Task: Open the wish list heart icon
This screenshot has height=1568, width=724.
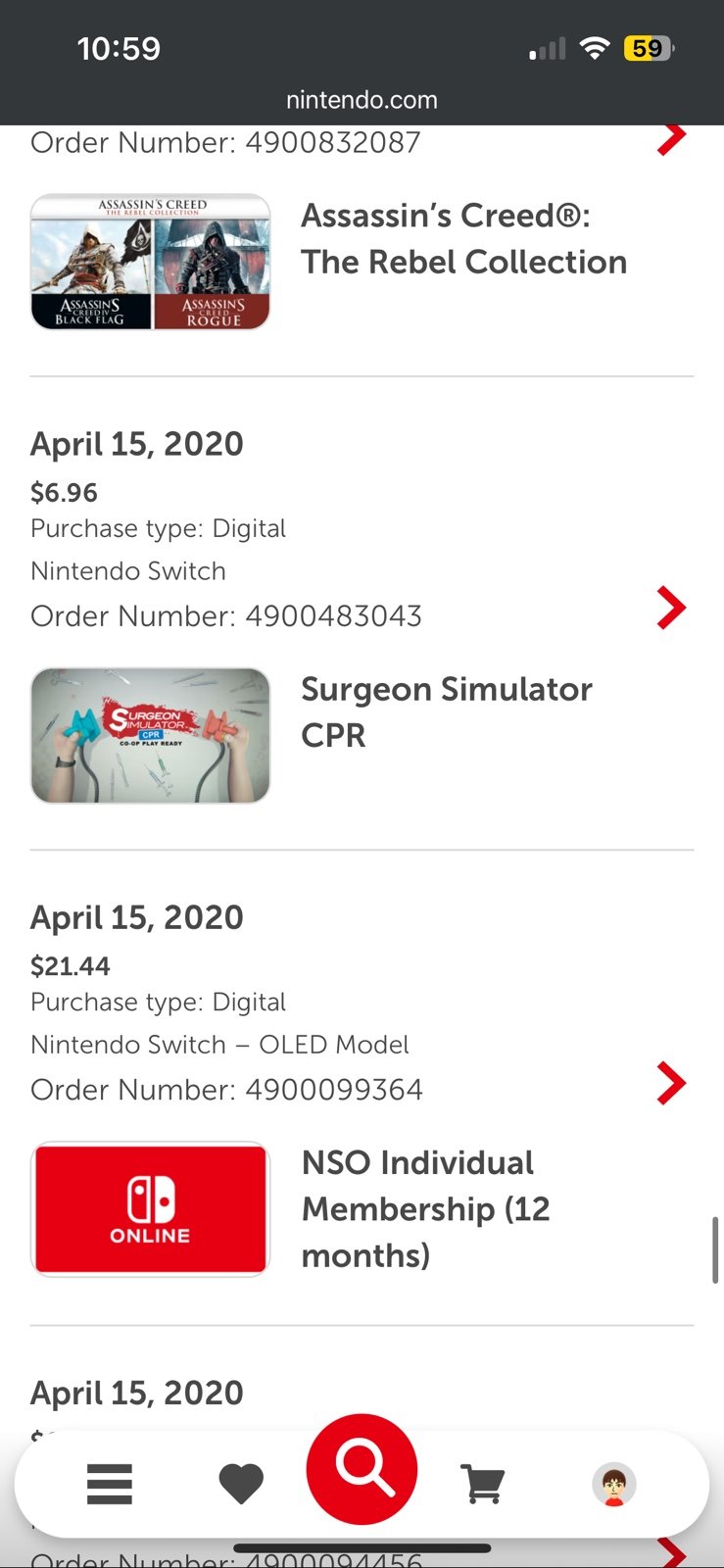Action: click(241, 1484)
